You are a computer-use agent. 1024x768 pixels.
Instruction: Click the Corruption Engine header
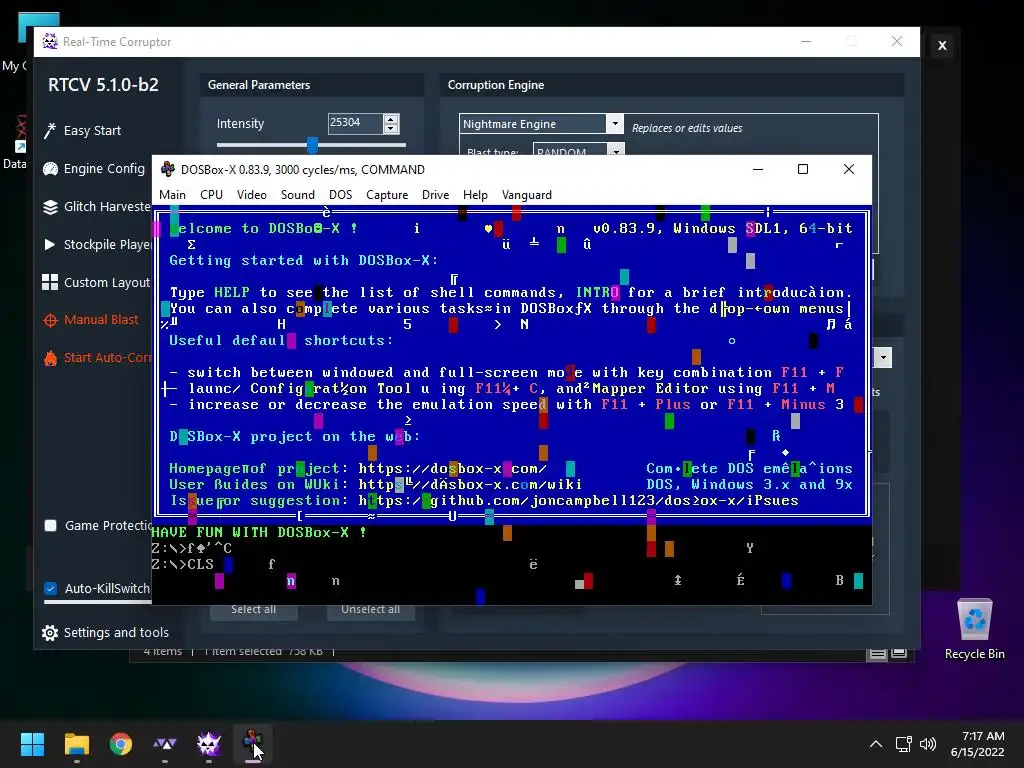496,85
